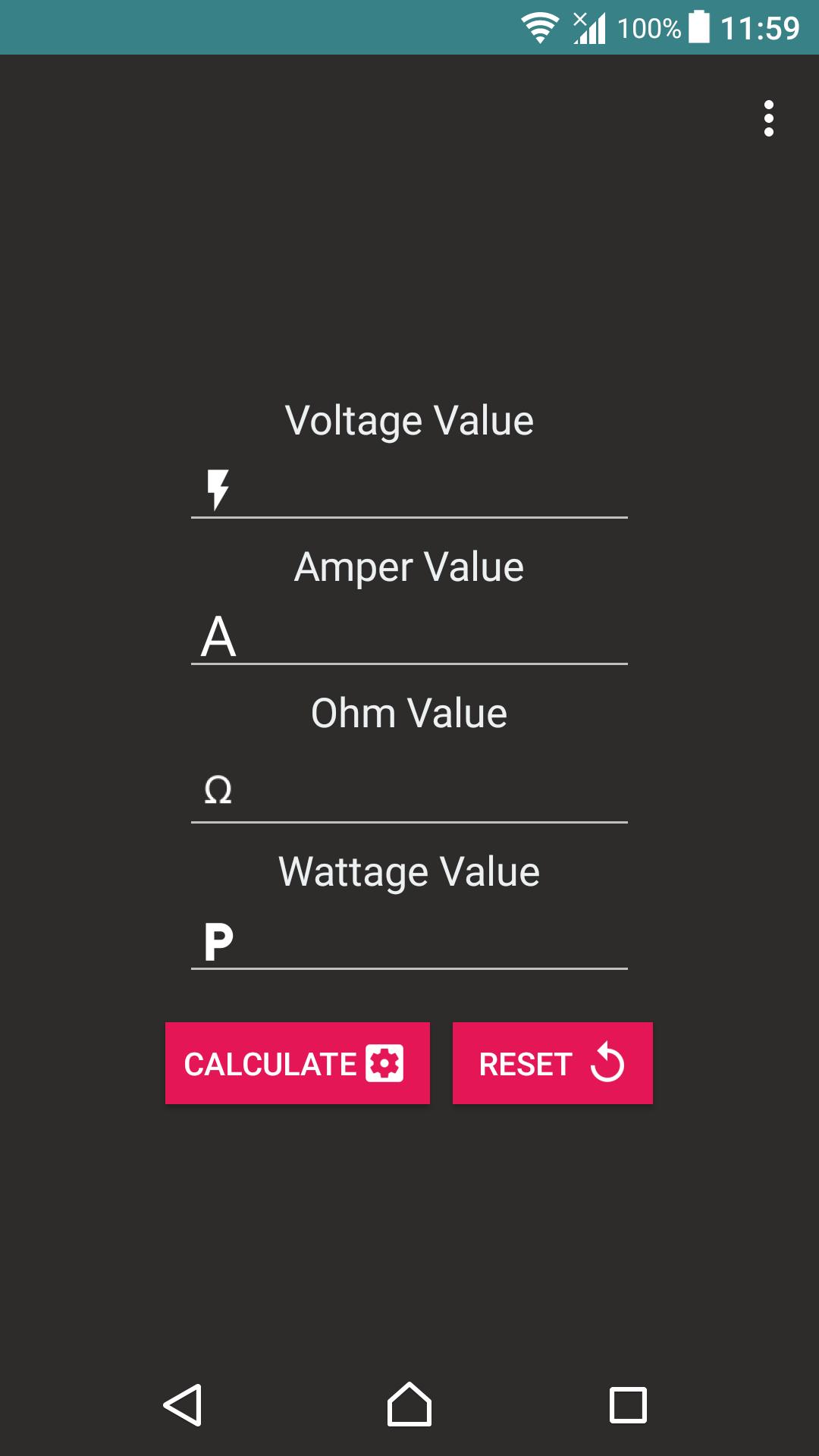Tap the lightning bolt voltage icon
Image resolution: width=819 pixels, height=1456 pixels.
(x=218, y=489)
